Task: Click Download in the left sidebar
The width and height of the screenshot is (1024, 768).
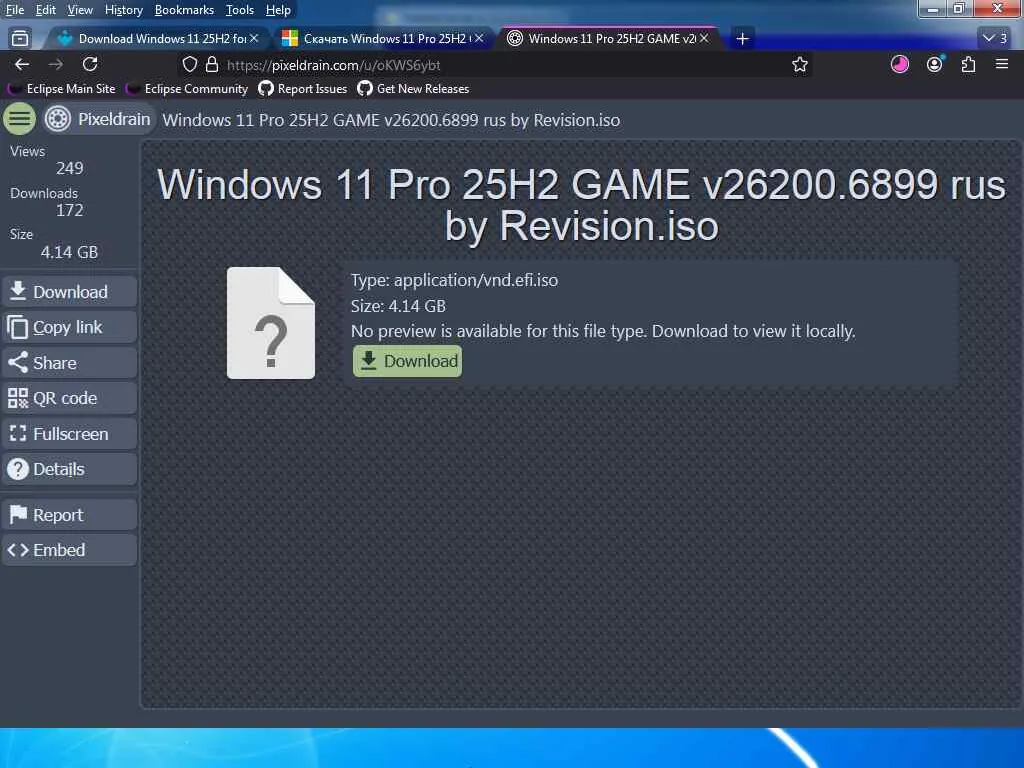Action: click(x=69, y=291)
